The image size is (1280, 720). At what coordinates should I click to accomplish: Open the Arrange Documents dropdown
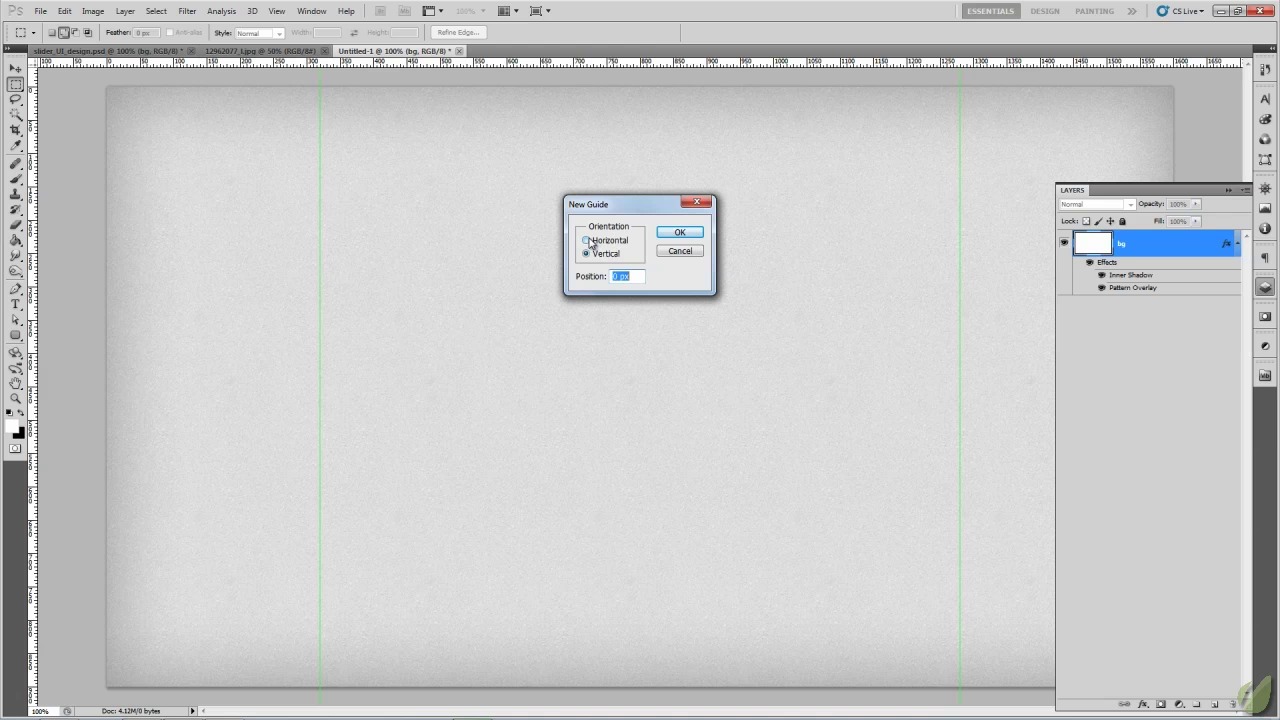click(x=509, y=11)
